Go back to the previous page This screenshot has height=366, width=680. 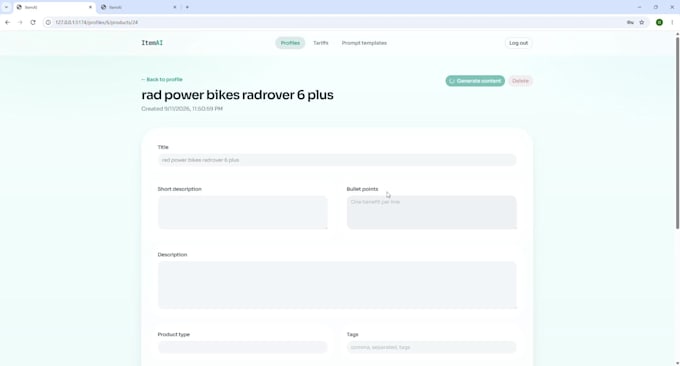7,22
